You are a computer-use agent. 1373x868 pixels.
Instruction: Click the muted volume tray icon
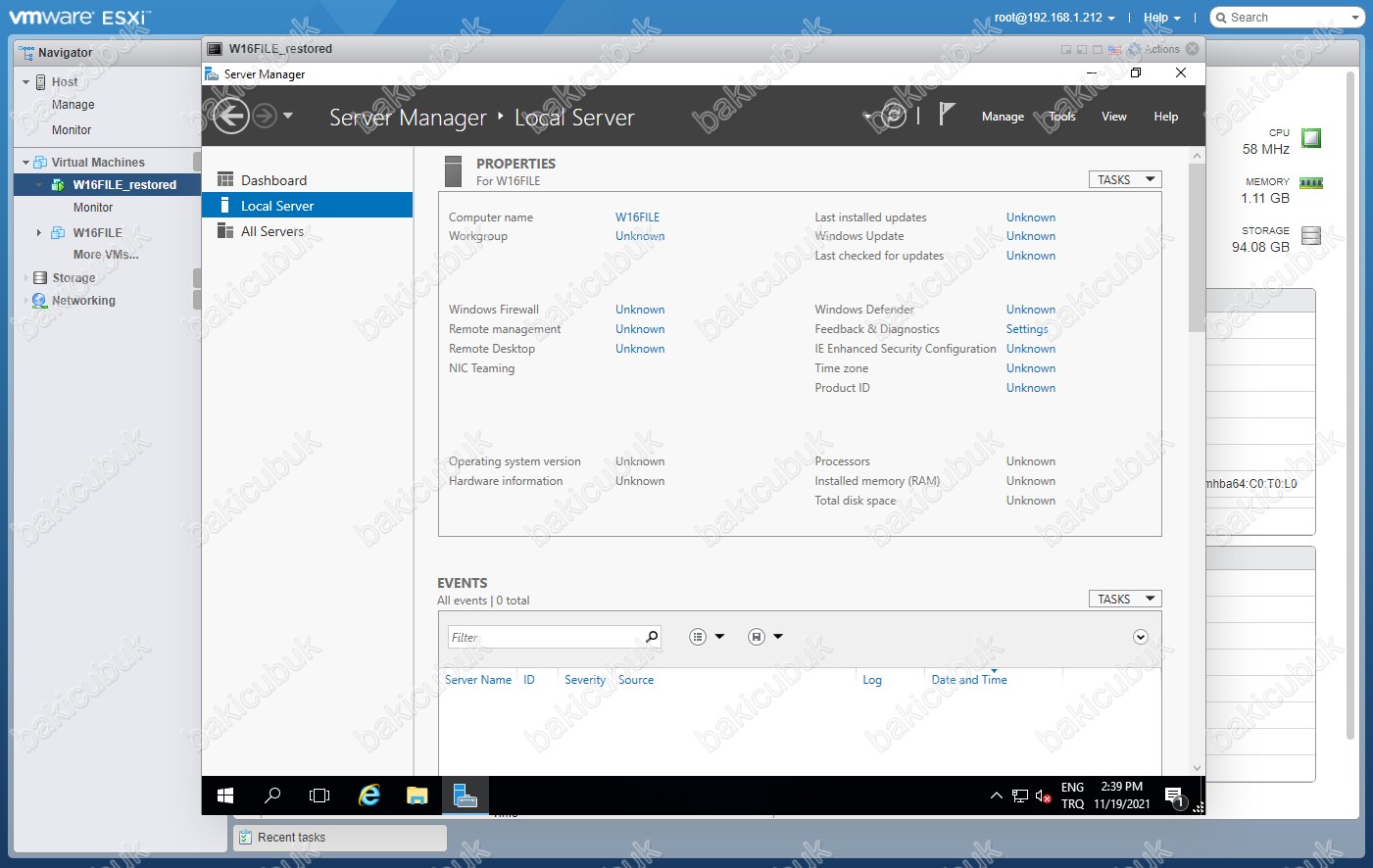click(1044, 796)
